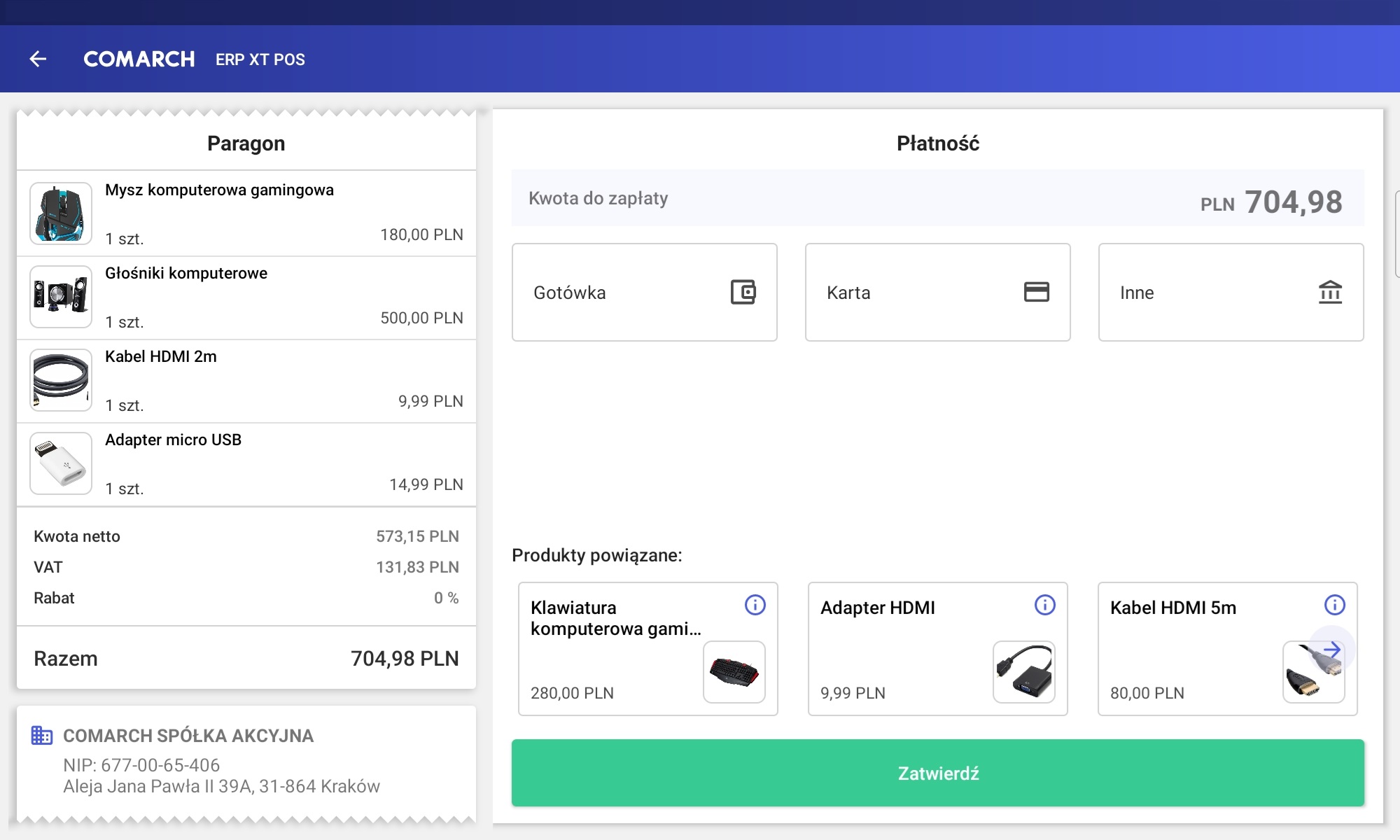The height and width of the screenshot is (840, 1400).
Task: Click the keyboard image in related products
Action: [734, 672]
